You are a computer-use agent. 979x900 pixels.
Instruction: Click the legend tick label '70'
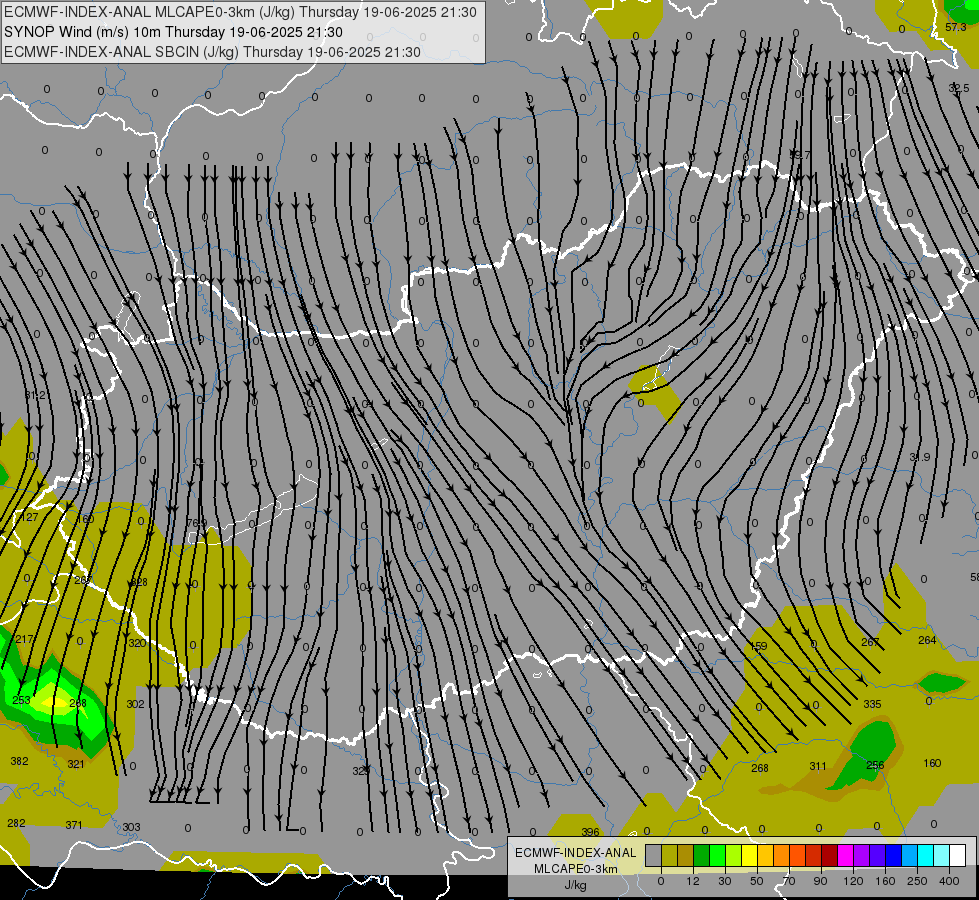coord(789,881)
